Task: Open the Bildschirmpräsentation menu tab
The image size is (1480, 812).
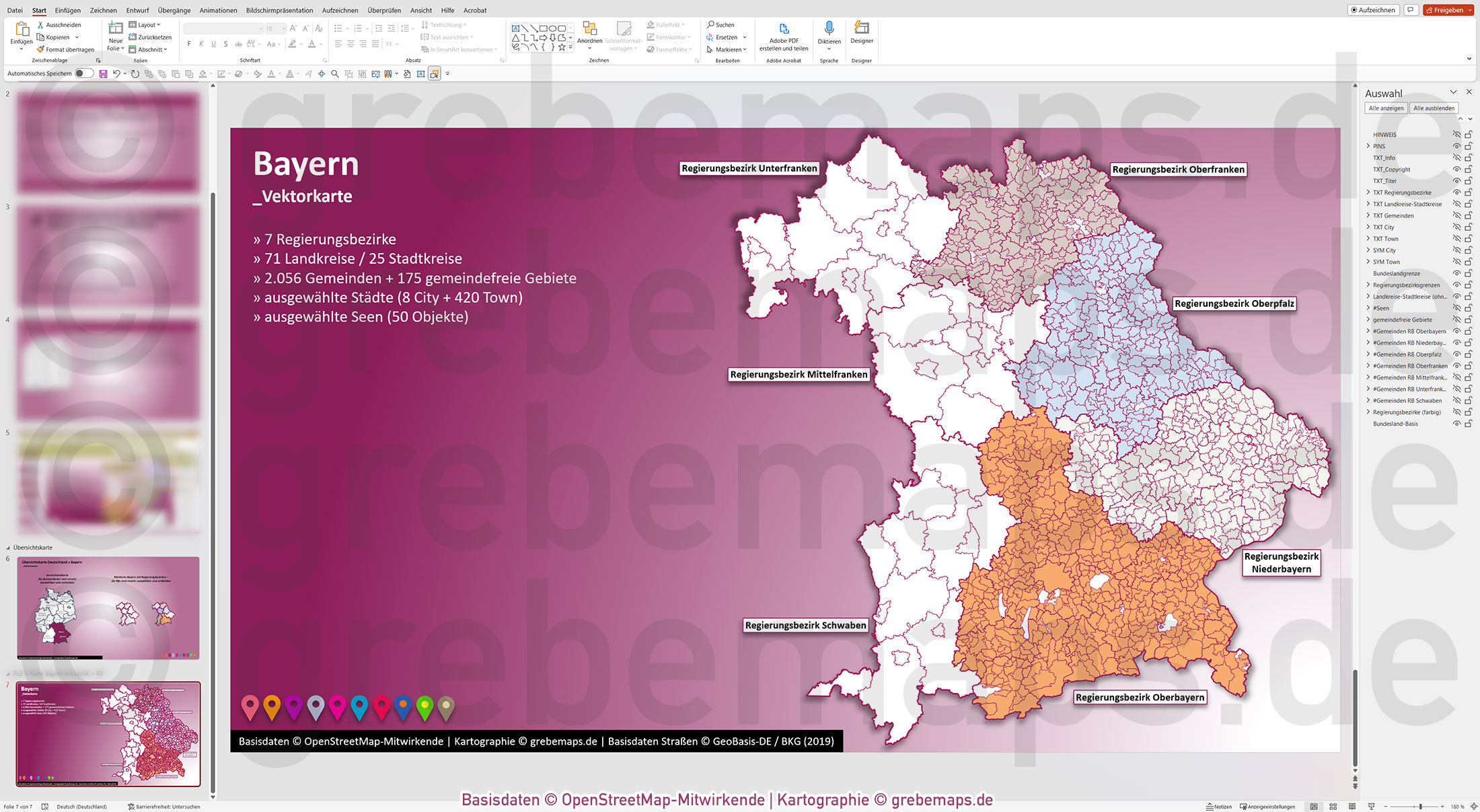Action: click(280, 10)
